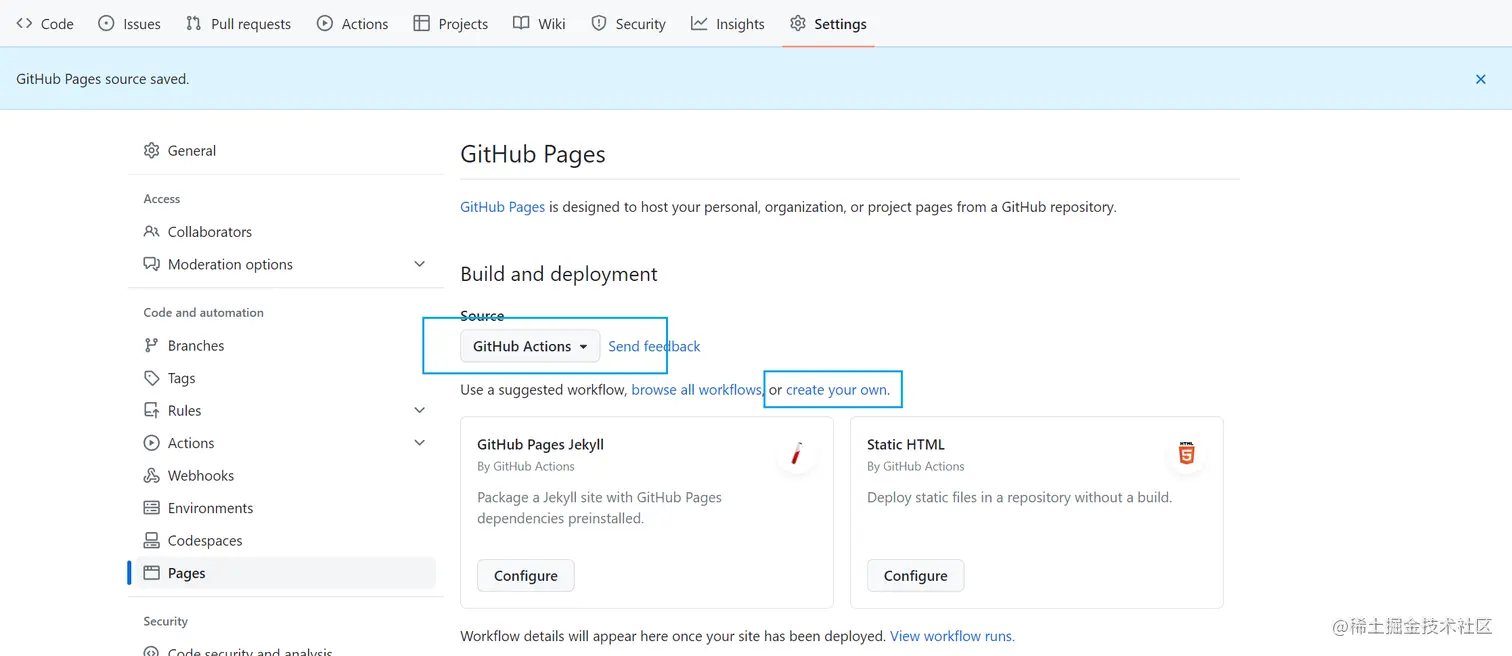Image resolution: width=1512 pixels, height=656 pixels.
Task: Open the 'View workflow runs' link
Action: [x=952, y=636]
